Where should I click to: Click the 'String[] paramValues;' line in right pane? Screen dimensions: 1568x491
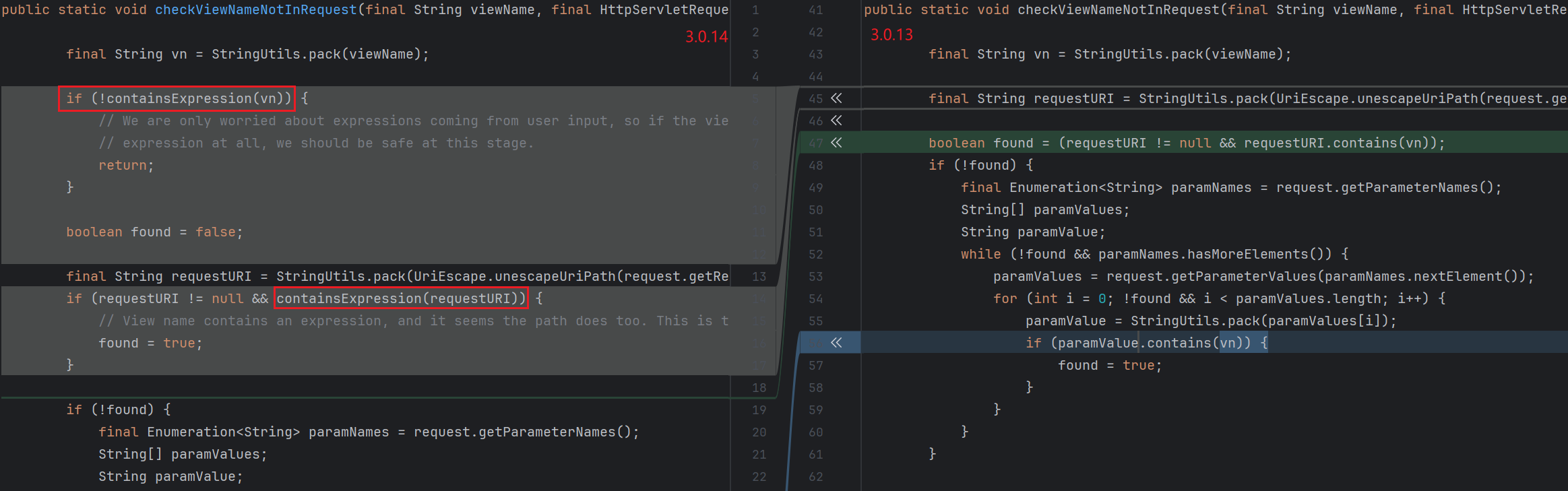point(1044,210)
